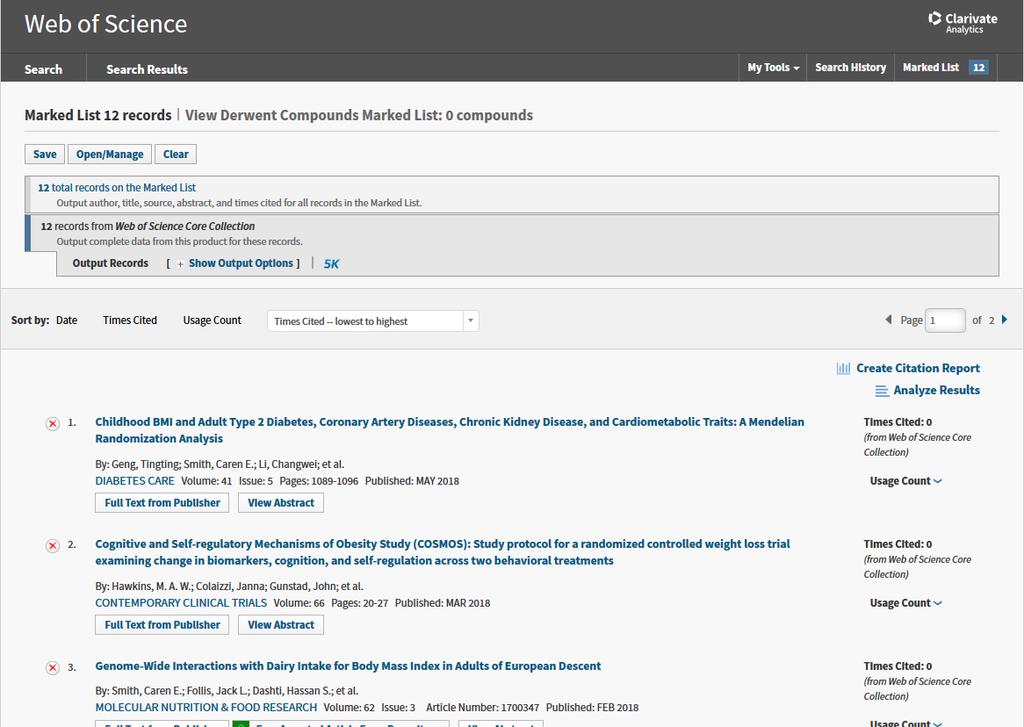Remove record 2 from marked list
Screen dimensions: 1024x727
pyautogui.click(x=53, y=545)
